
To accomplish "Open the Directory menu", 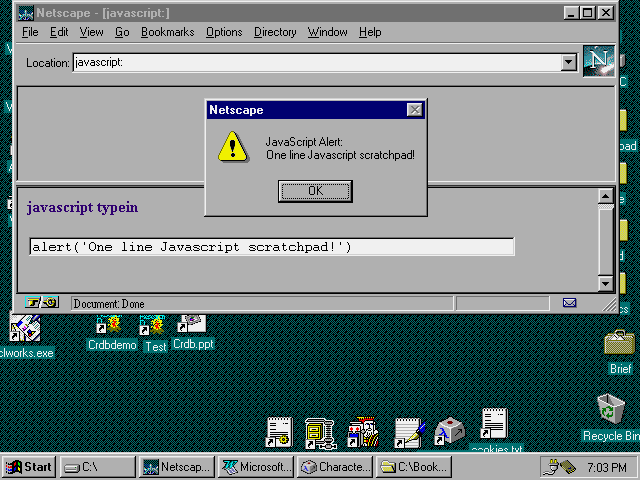I will pos(275,32).
